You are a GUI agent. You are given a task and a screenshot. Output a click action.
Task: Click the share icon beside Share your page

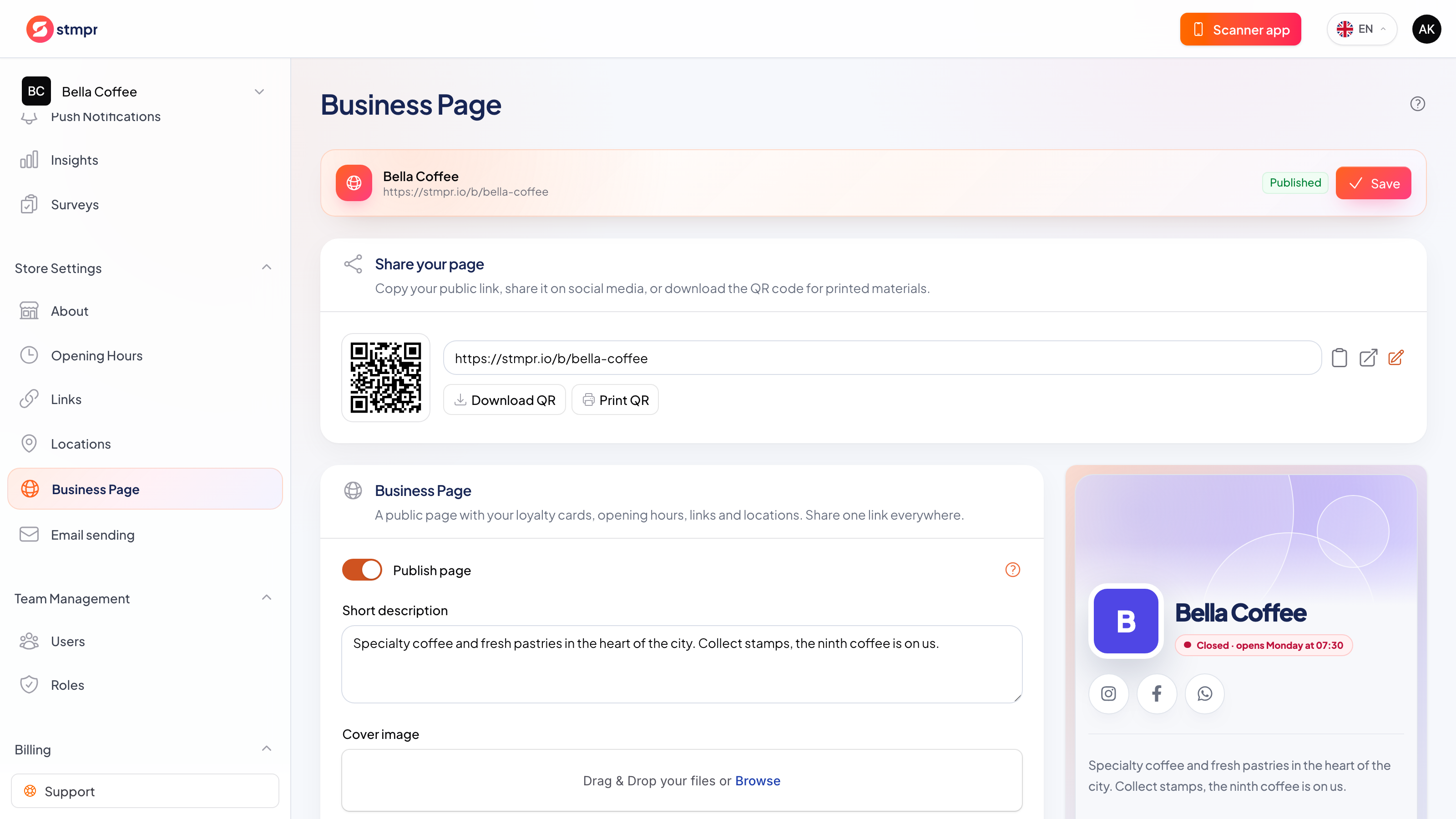(x=353, y=264)
